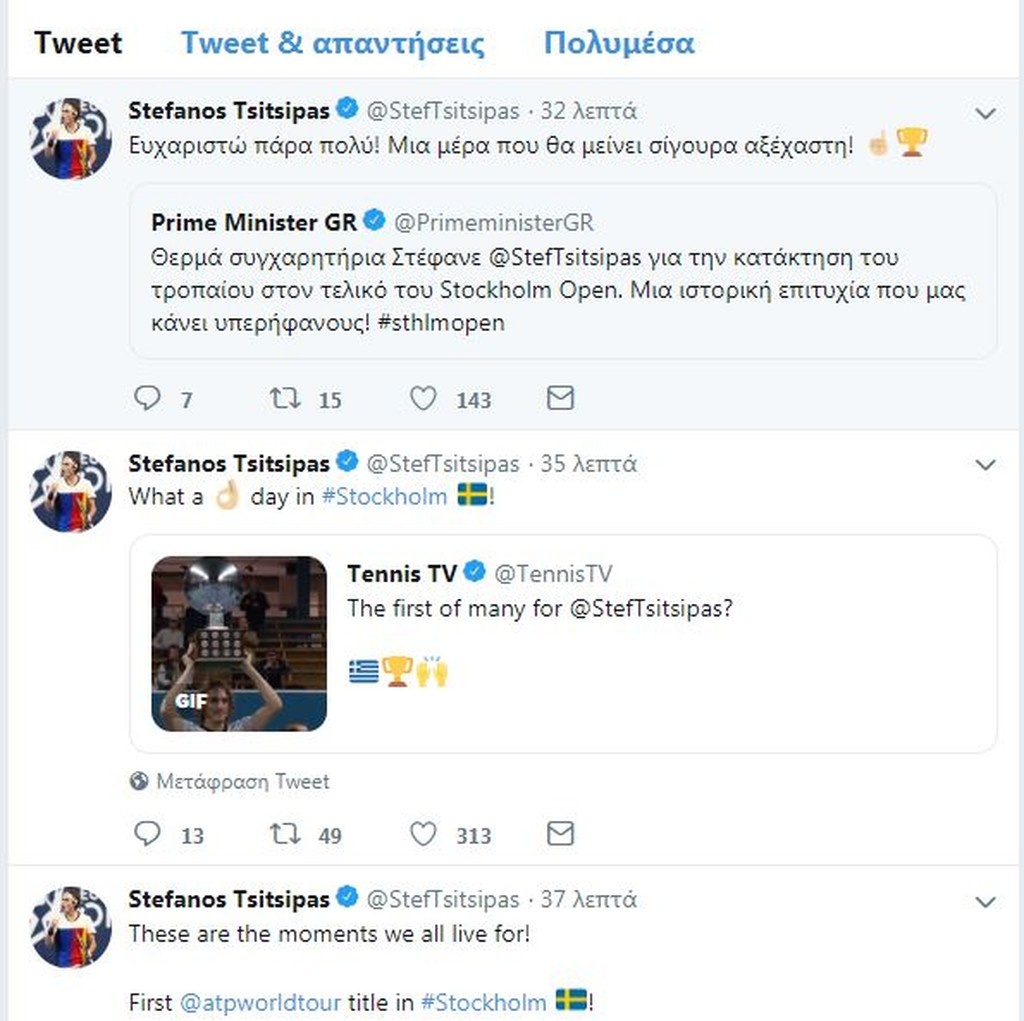1024x1021 pixels.
Task: Click the #Stockholm hashtag in the 35-minute-old tweet
Action: tap(384, 496)
